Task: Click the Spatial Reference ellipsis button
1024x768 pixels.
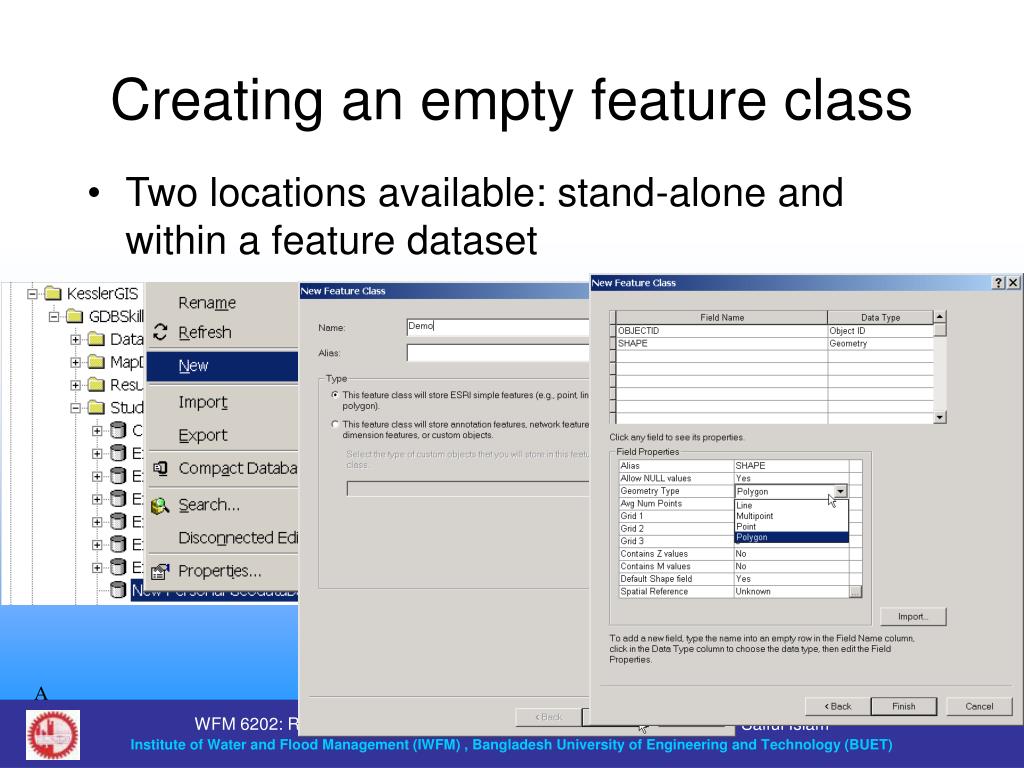Action: [856, 592]
